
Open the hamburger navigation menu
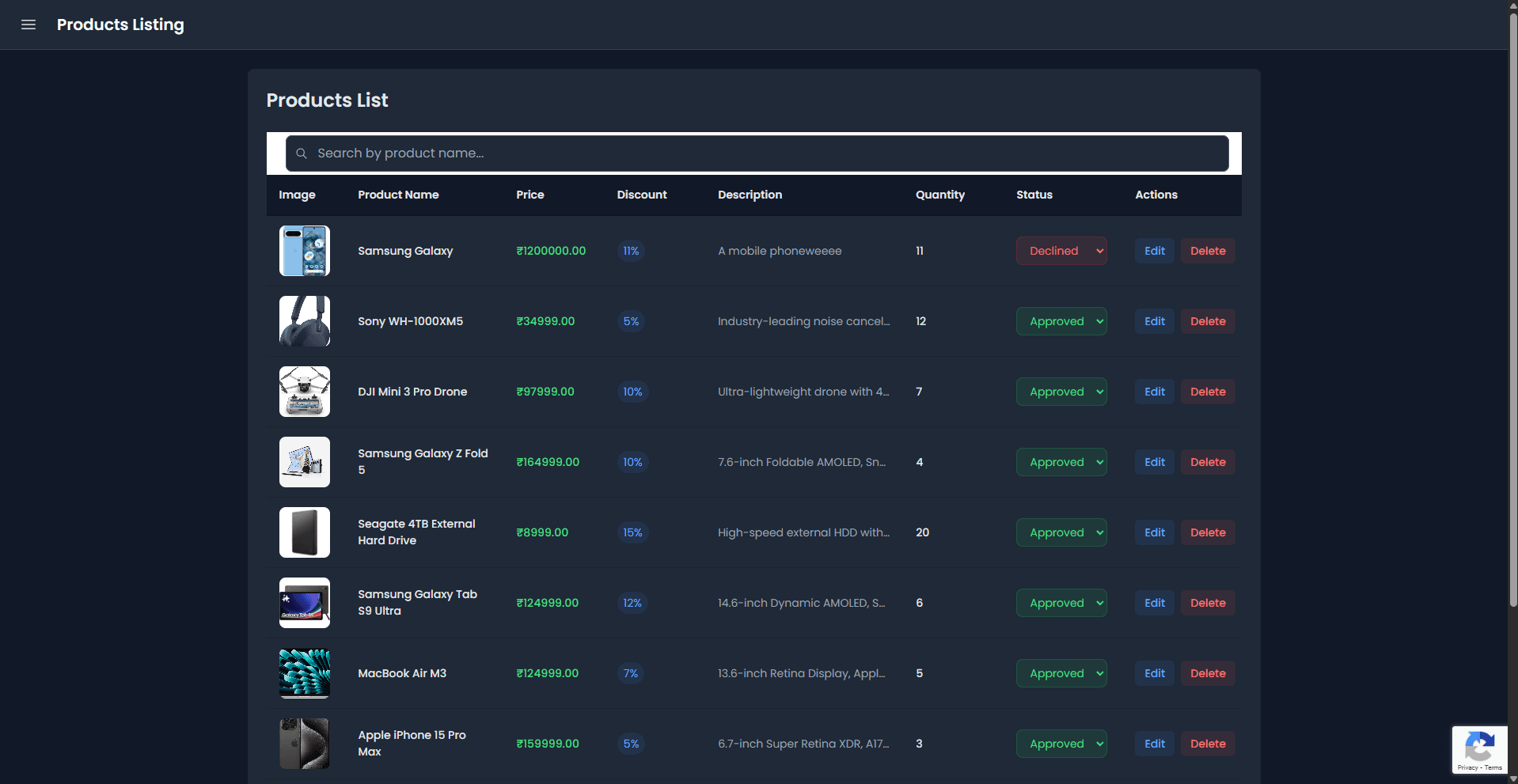click(28, 25)
